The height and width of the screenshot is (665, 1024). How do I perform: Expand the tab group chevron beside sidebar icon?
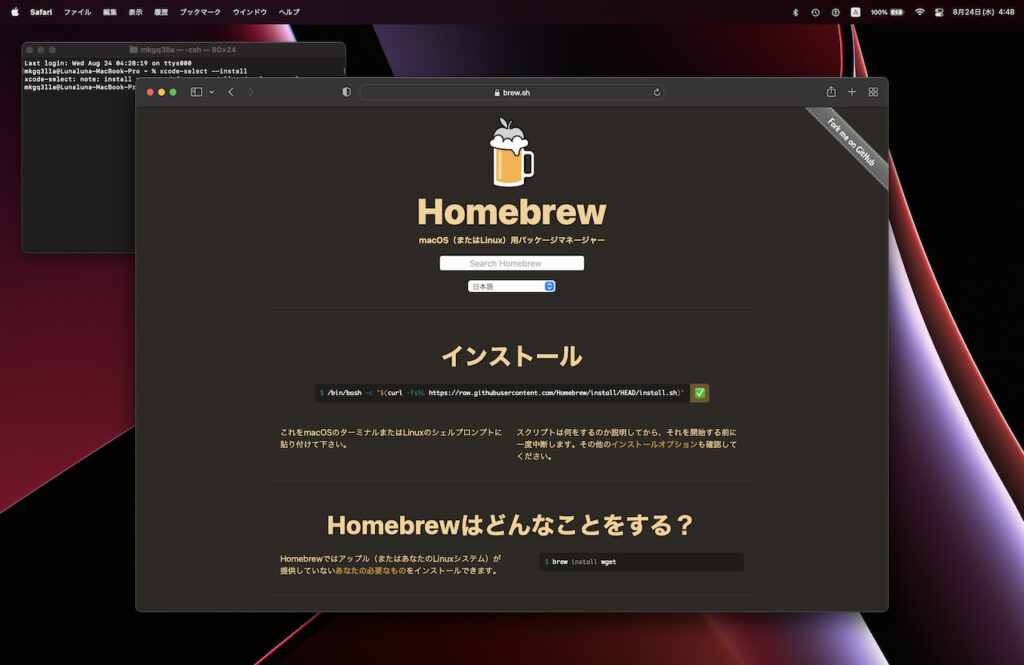coord(212,92)
